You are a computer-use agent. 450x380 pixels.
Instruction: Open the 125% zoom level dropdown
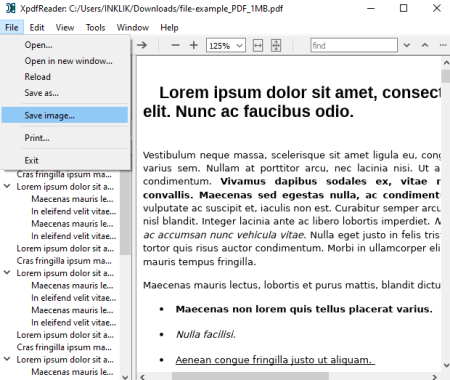pyautogui.click(x=226, y=45)
